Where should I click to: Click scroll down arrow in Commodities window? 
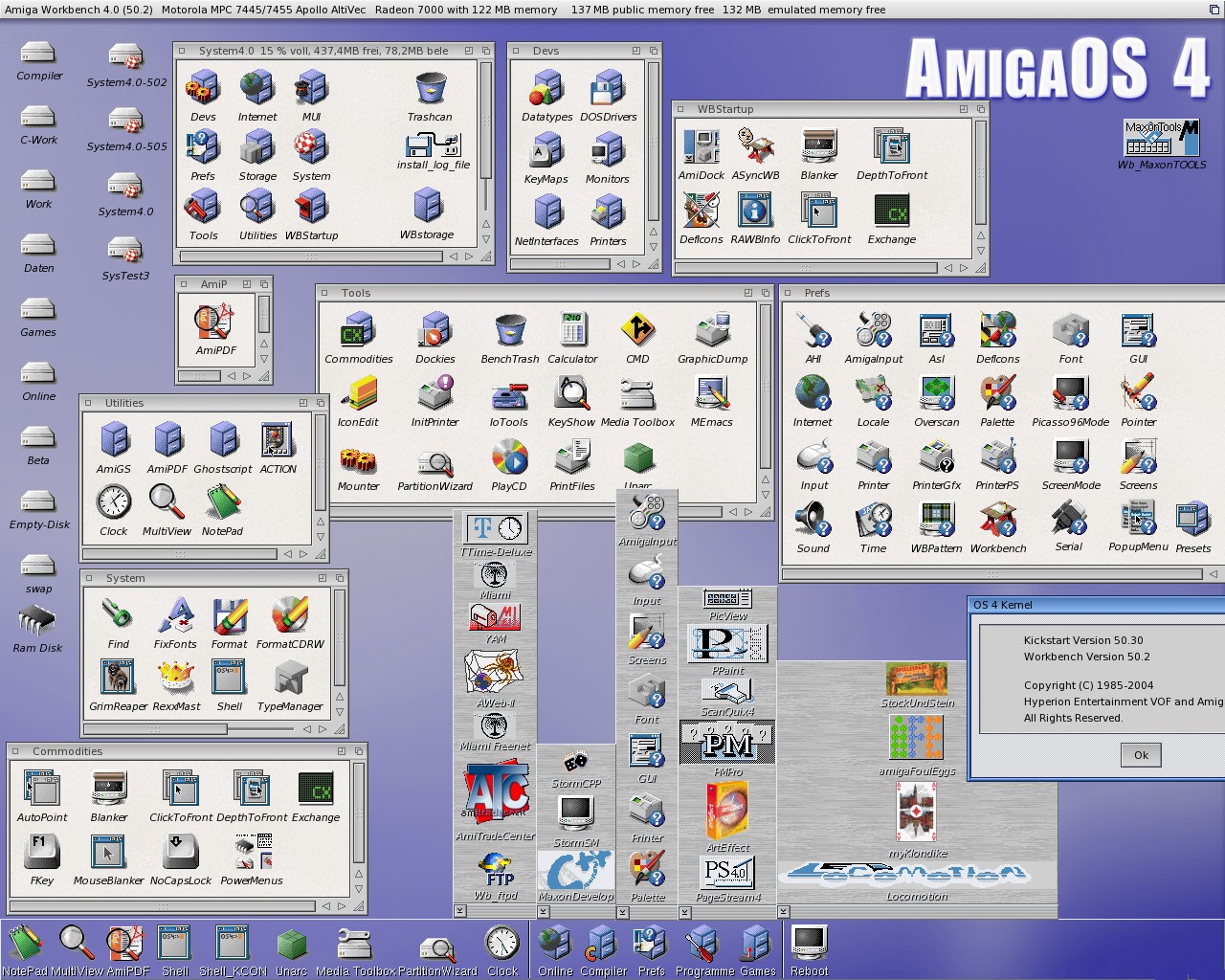click(x=359, y=889)
